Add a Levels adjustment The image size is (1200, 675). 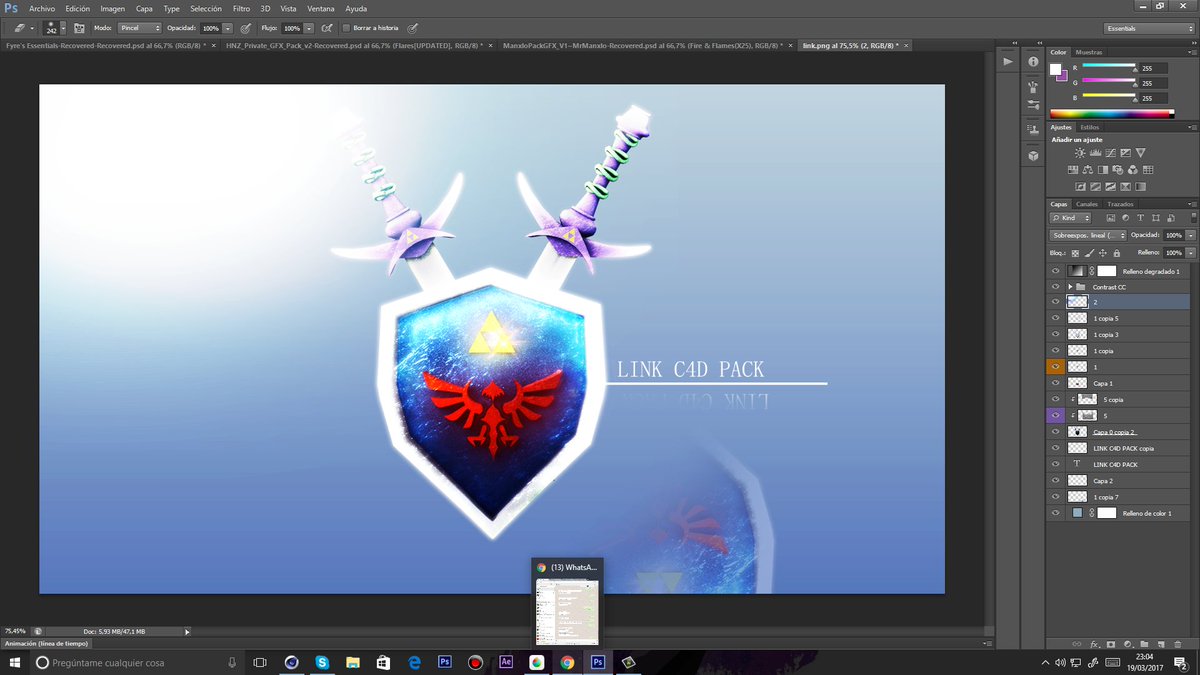[1095, 152]
